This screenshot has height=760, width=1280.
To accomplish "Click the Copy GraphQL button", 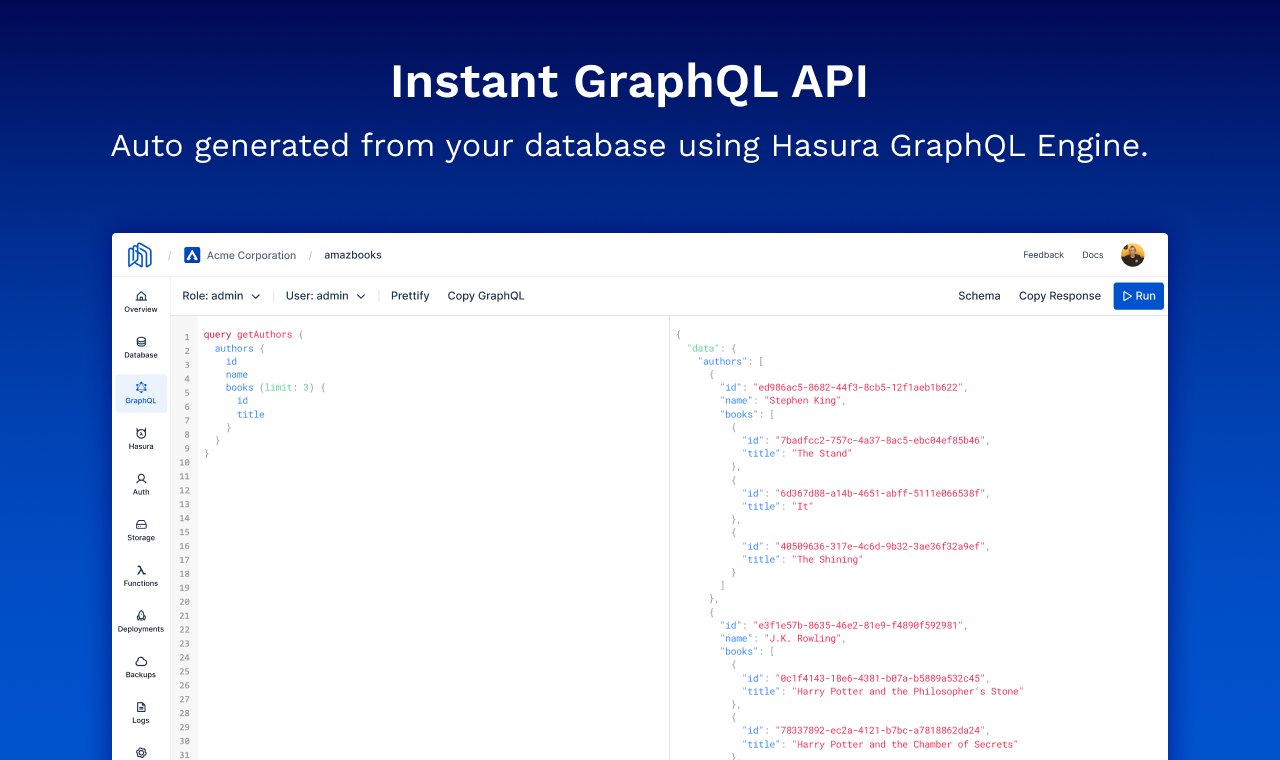I will 486,296.
